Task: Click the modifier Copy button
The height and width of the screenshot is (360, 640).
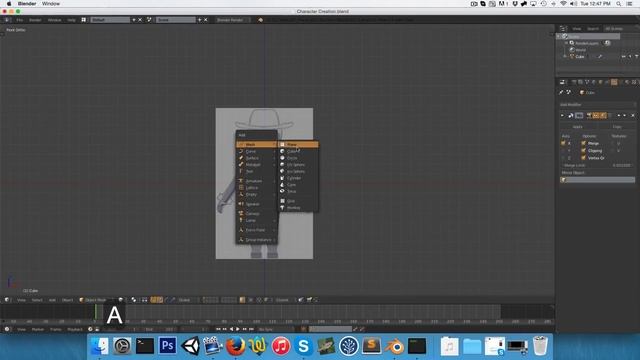Action: (x=617, y=127)
